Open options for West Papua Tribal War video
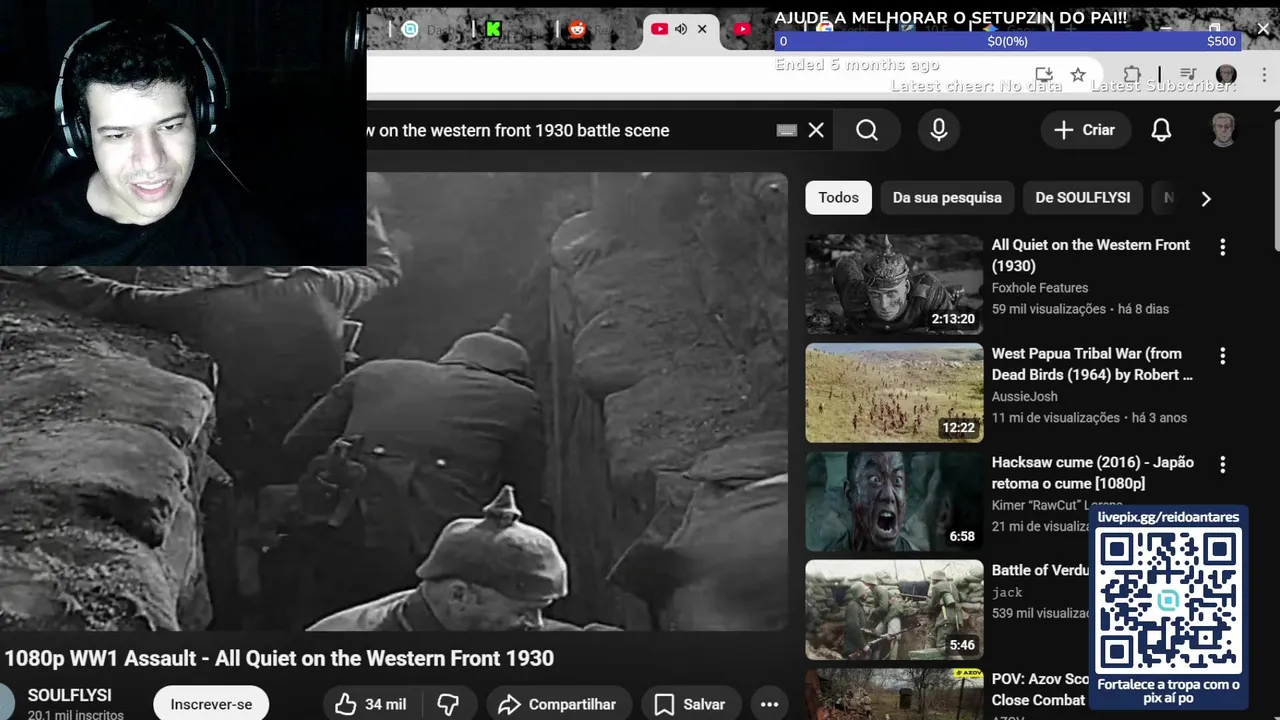This screenshot has height=720, width=1280. coord(1222,356)
